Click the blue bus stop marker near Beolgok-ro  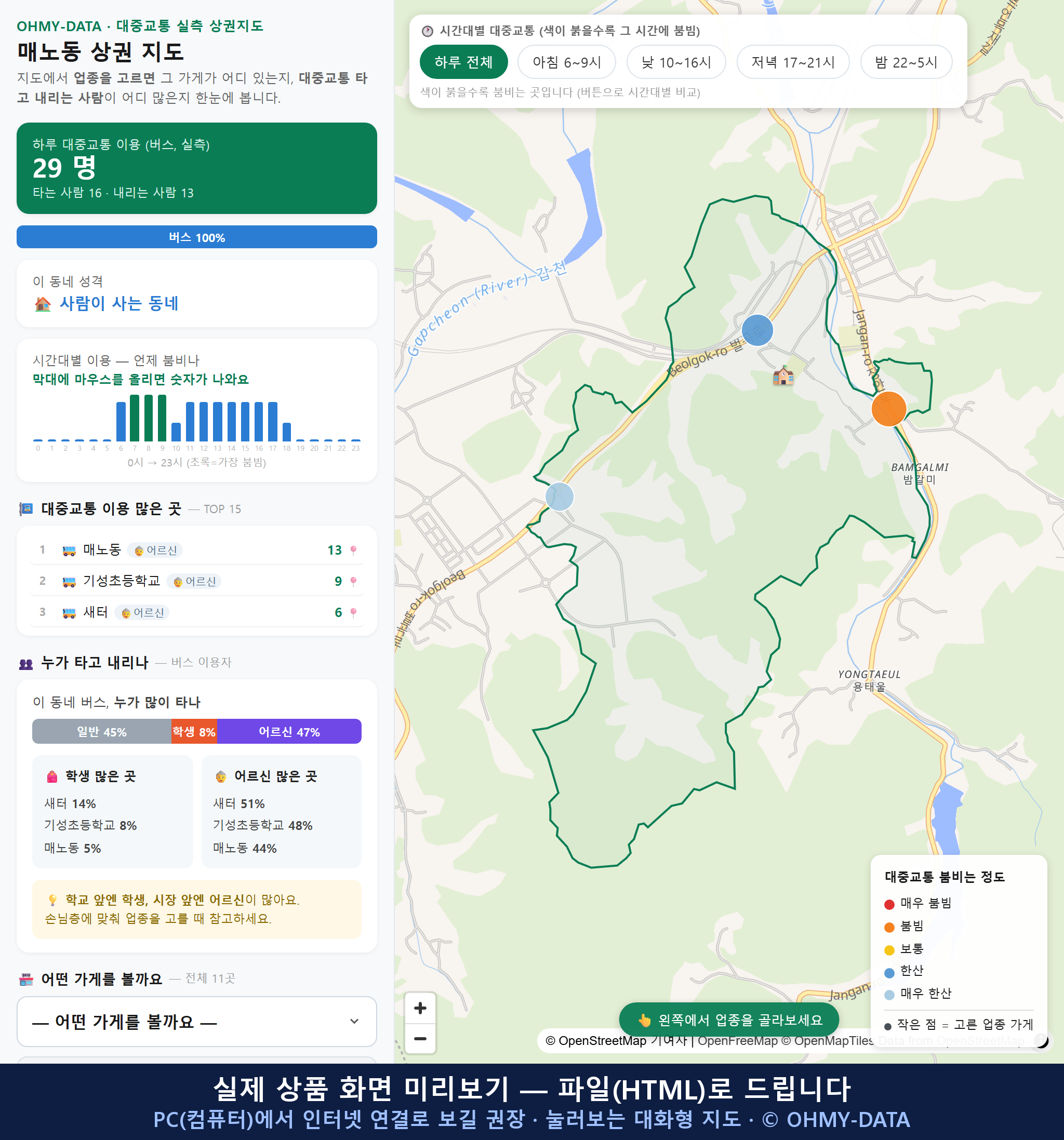tap(757, 330)
